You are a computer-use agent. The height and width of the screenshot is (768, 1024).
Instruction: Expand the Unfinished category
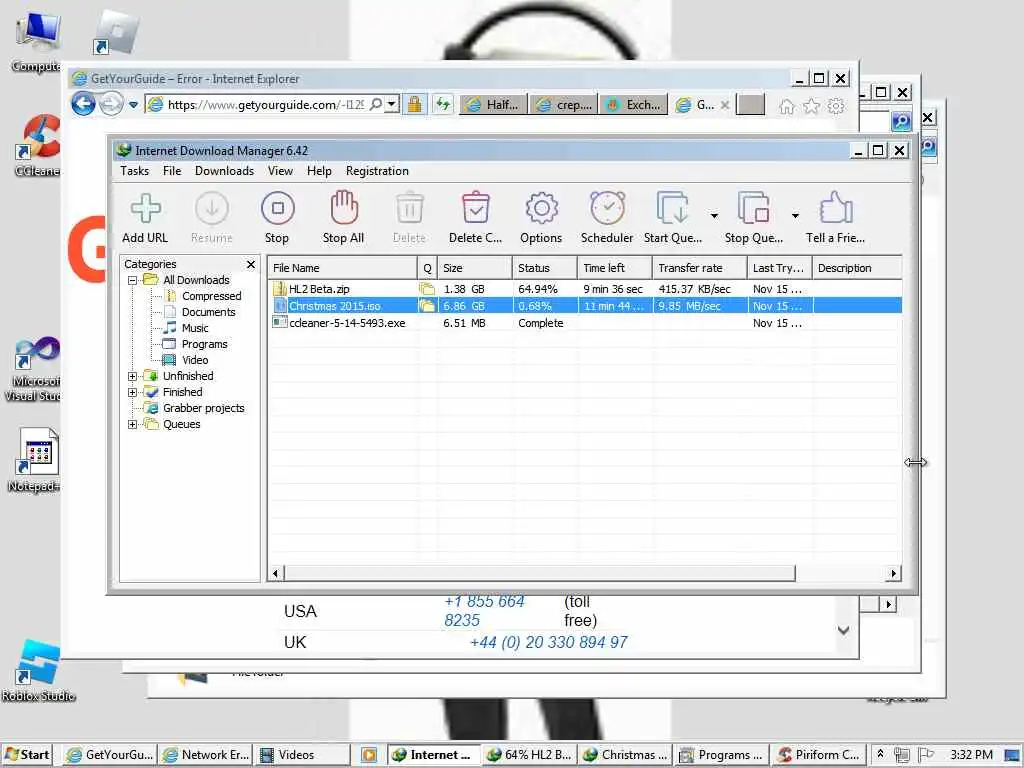click(133, 376)
